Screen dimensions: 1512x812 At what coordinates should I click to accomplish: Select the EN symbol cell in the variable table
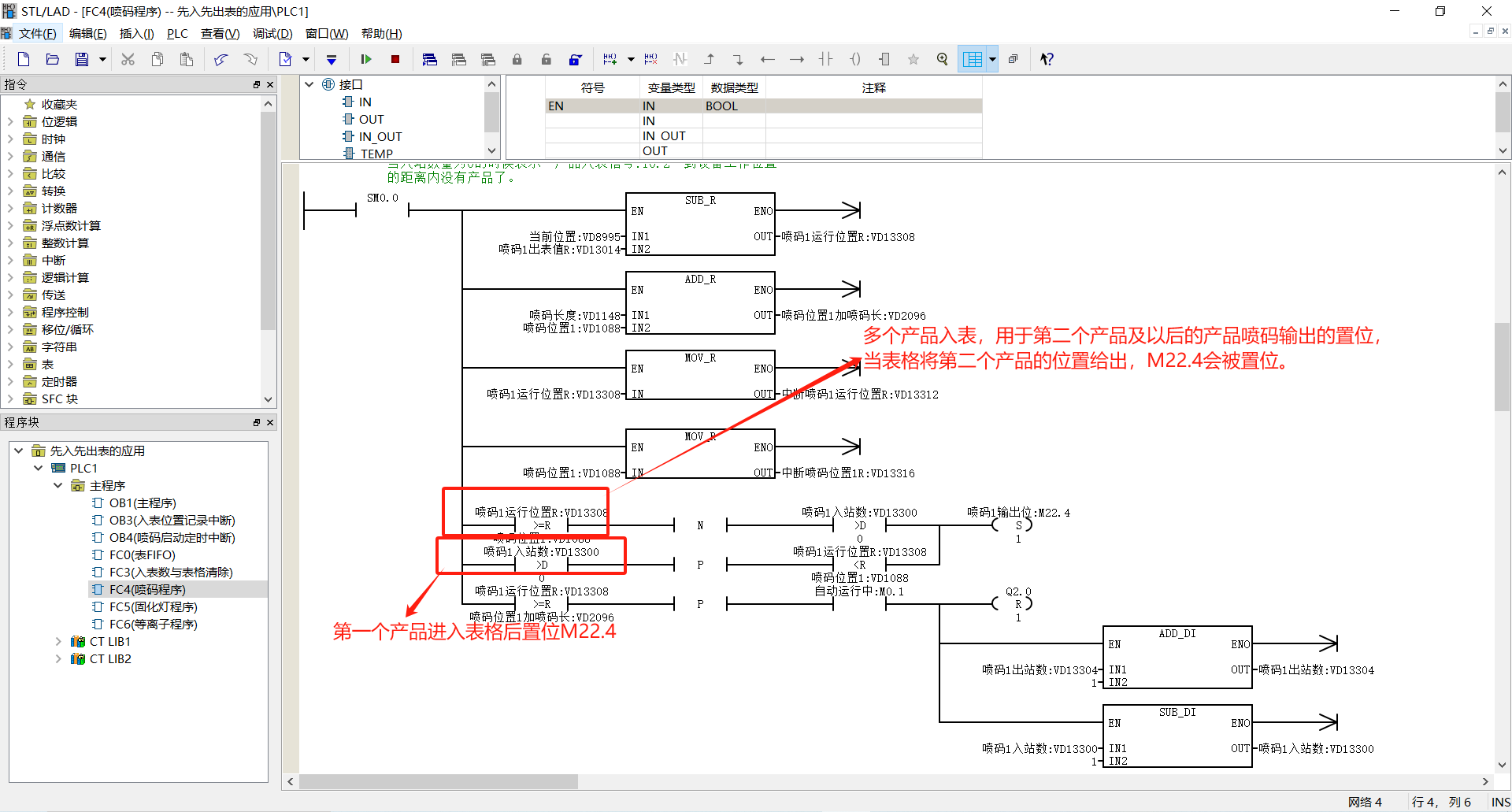tap(592, 106)
